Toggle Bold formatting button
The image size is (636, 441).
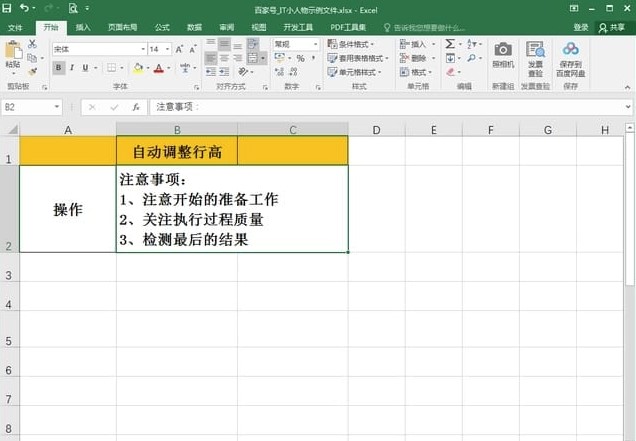[x=58, y=68]
